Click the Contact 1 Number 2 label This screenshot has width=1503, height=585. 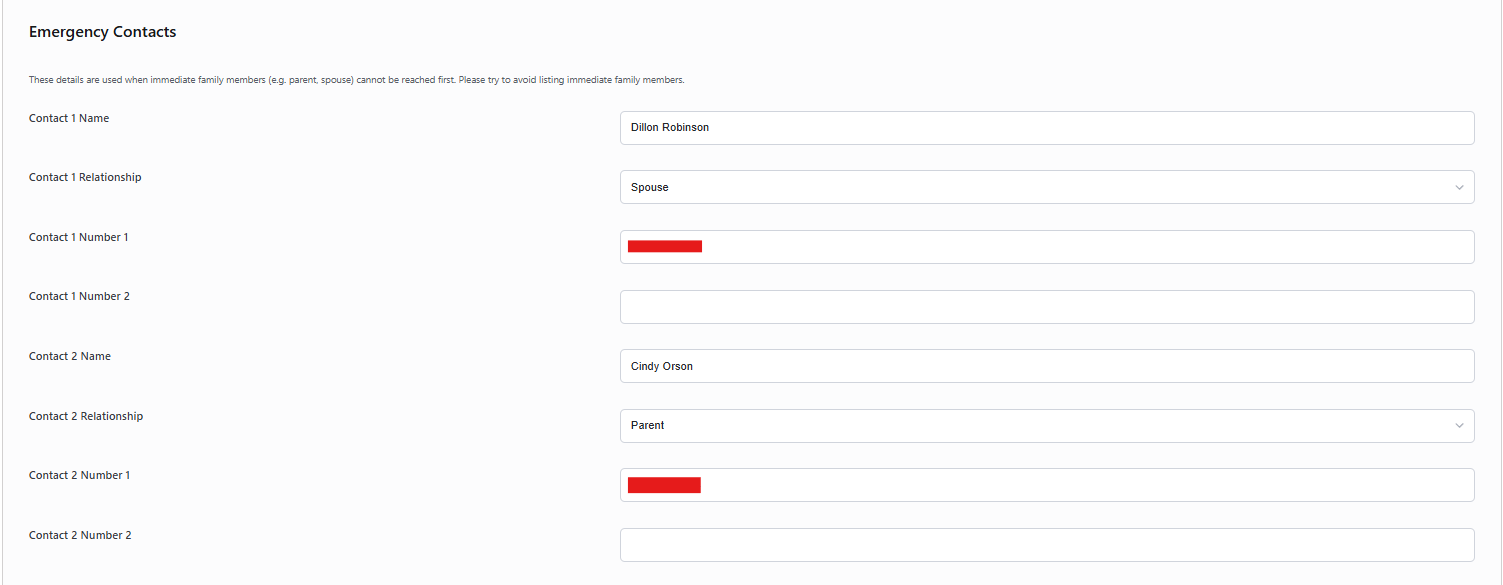click(79, 296)
